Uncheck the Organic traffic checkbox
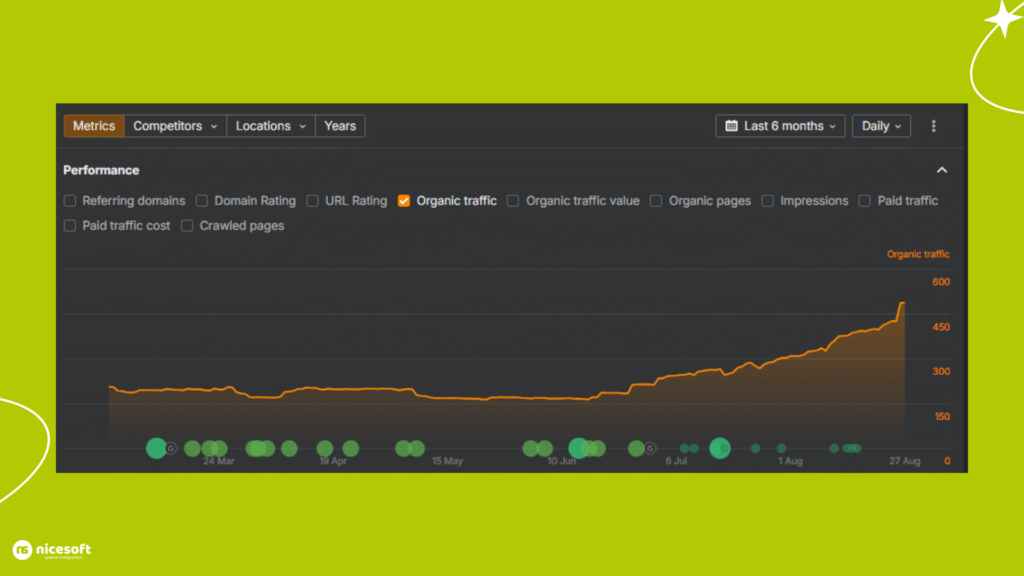This screenshot has width=1024, height=576. [404, 200]
